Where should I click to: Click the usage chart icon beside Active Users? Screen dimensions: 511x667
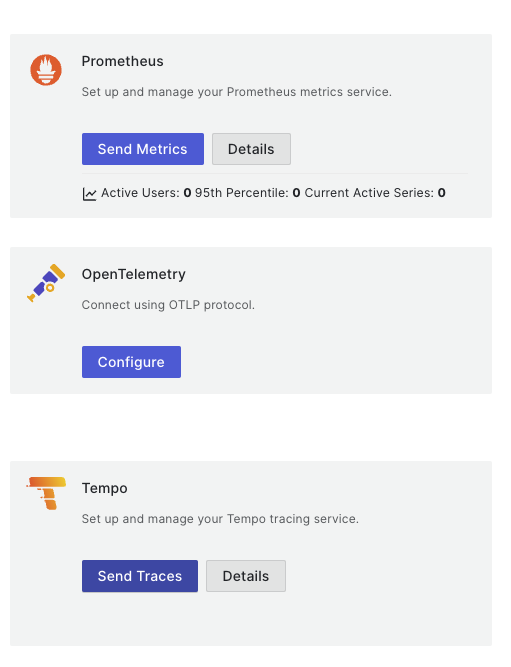[x=89, y=194]
